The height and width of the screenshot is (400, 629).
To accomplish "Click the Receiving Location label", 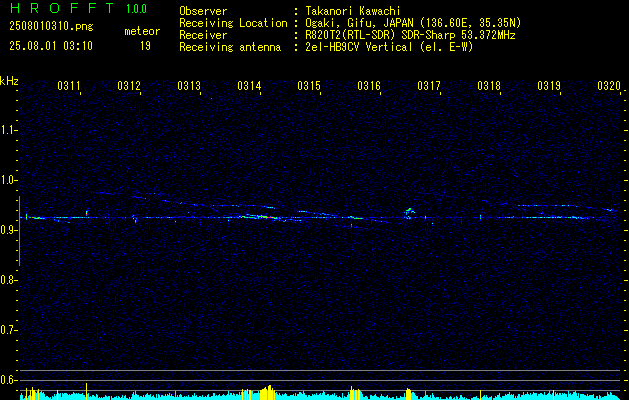I will [233, 23].
